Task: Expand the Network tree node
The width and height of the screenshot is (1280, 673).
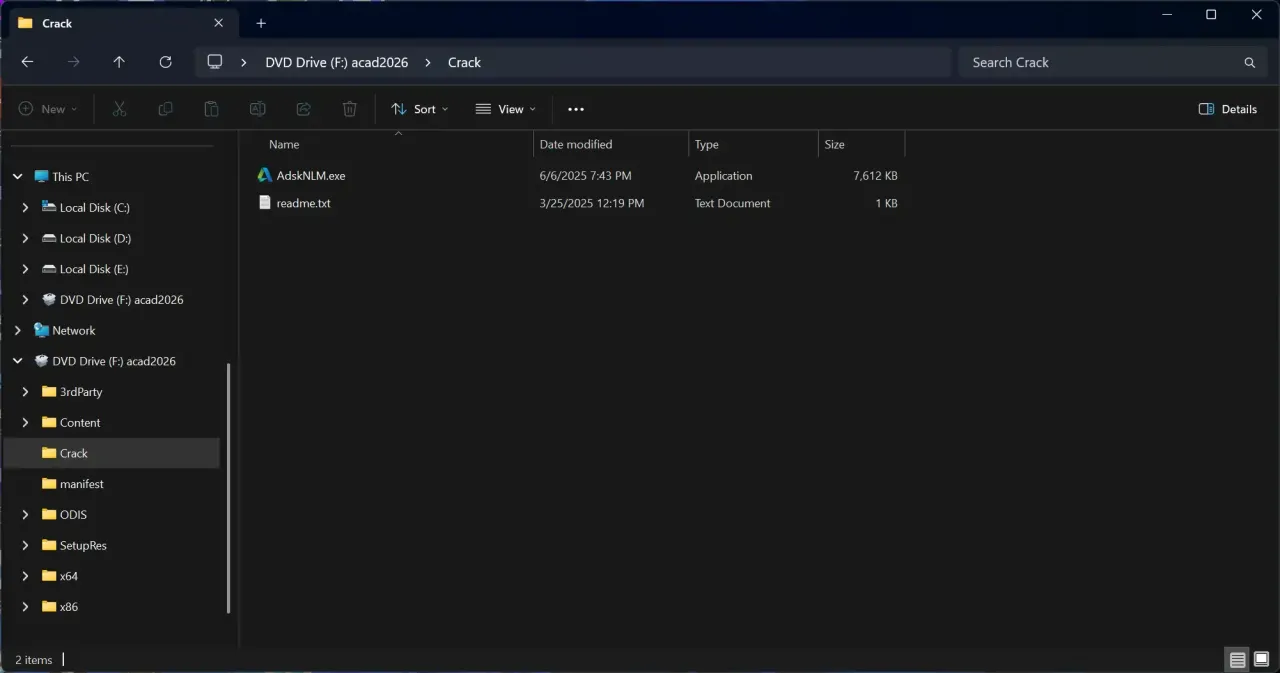Action: (18, 330)
